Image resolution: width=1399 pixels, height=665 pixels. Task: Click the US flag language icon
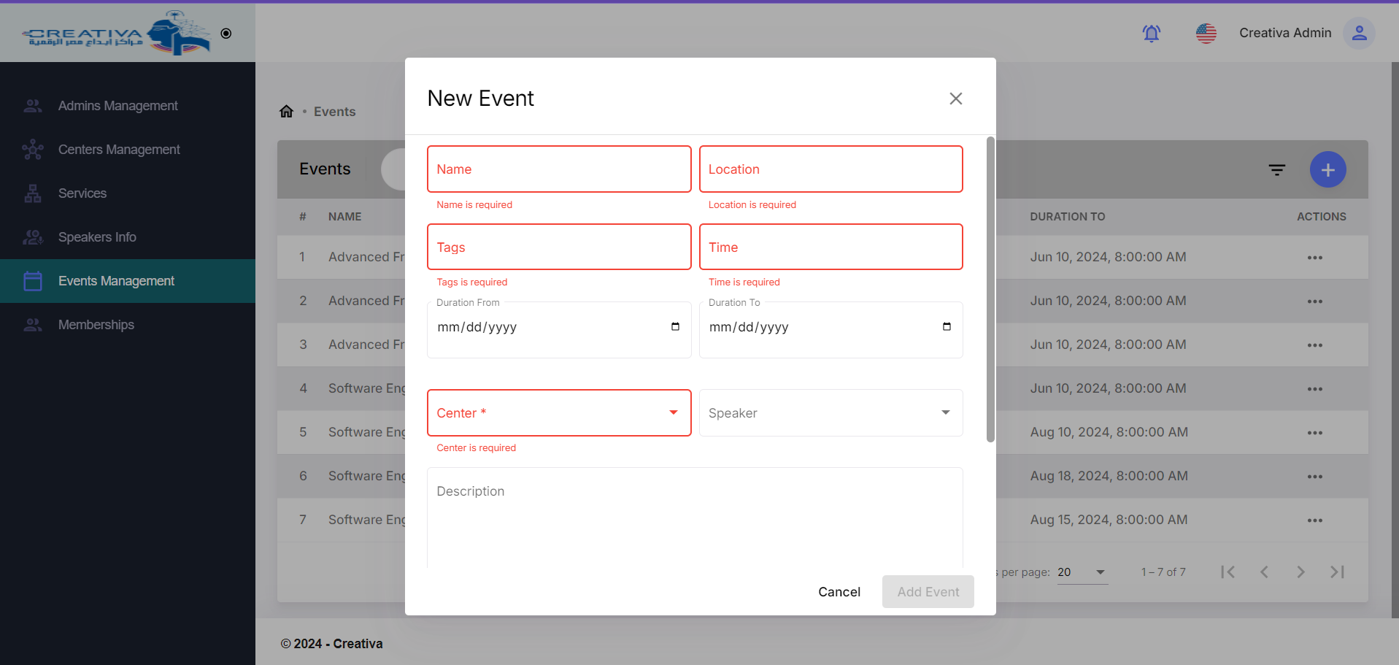[x=1206, y=33]
